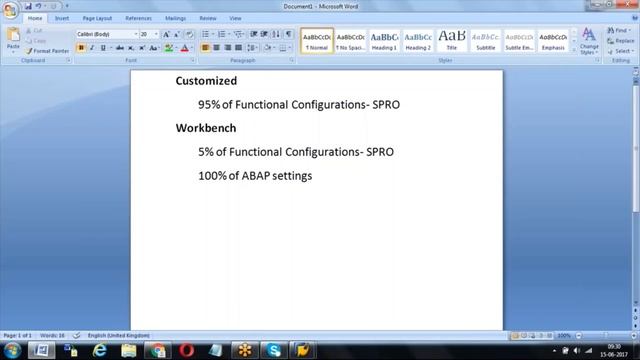Sort the selected paragraphs
This screenshot has width=640, height=360.
point(276,34)
